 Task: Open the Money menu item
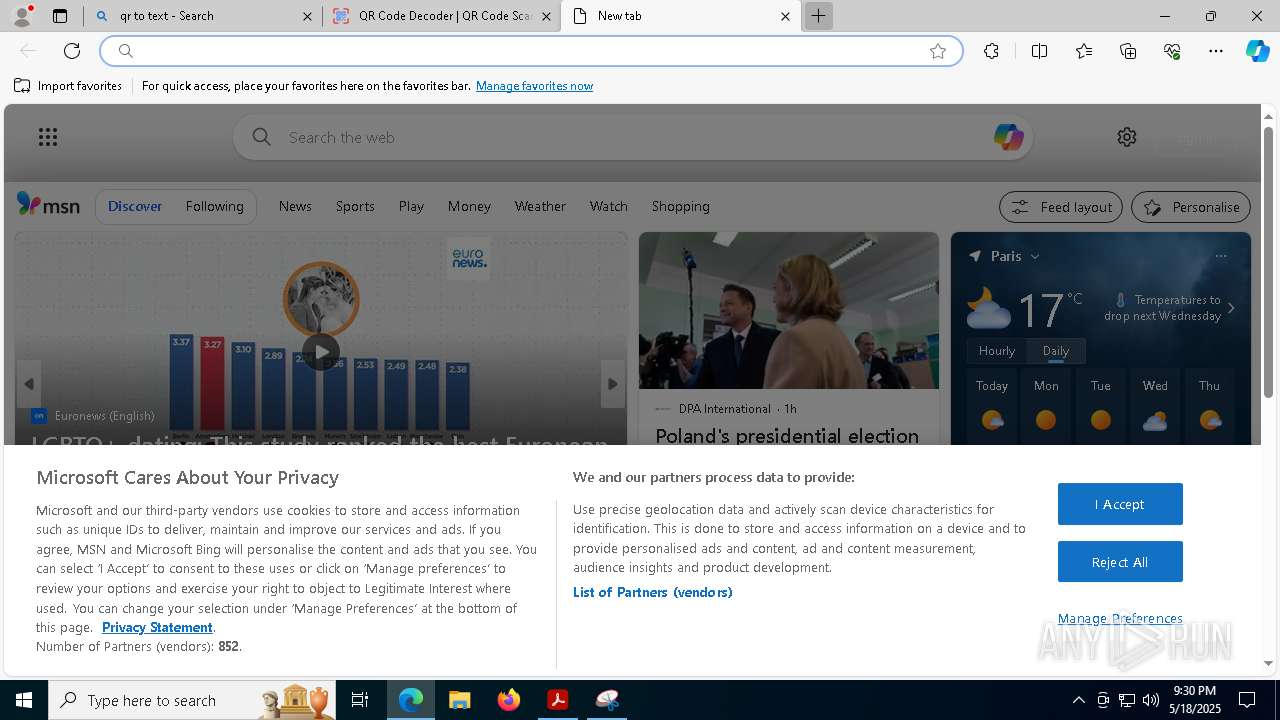click(469, 206)
